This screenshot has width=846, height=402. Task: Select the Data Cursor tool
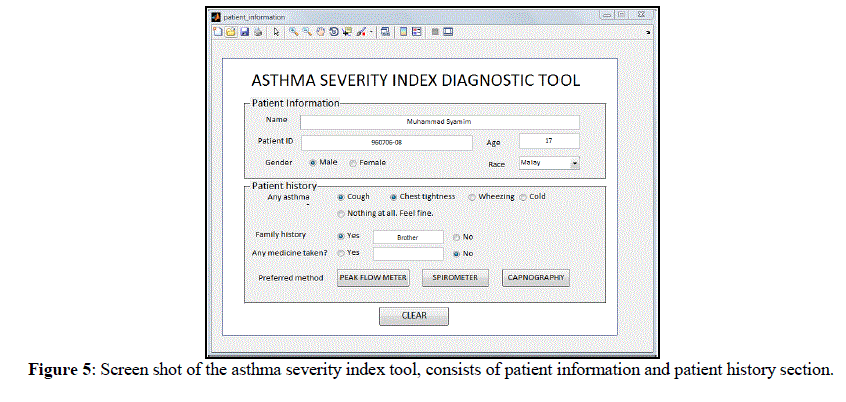point(346,32)
